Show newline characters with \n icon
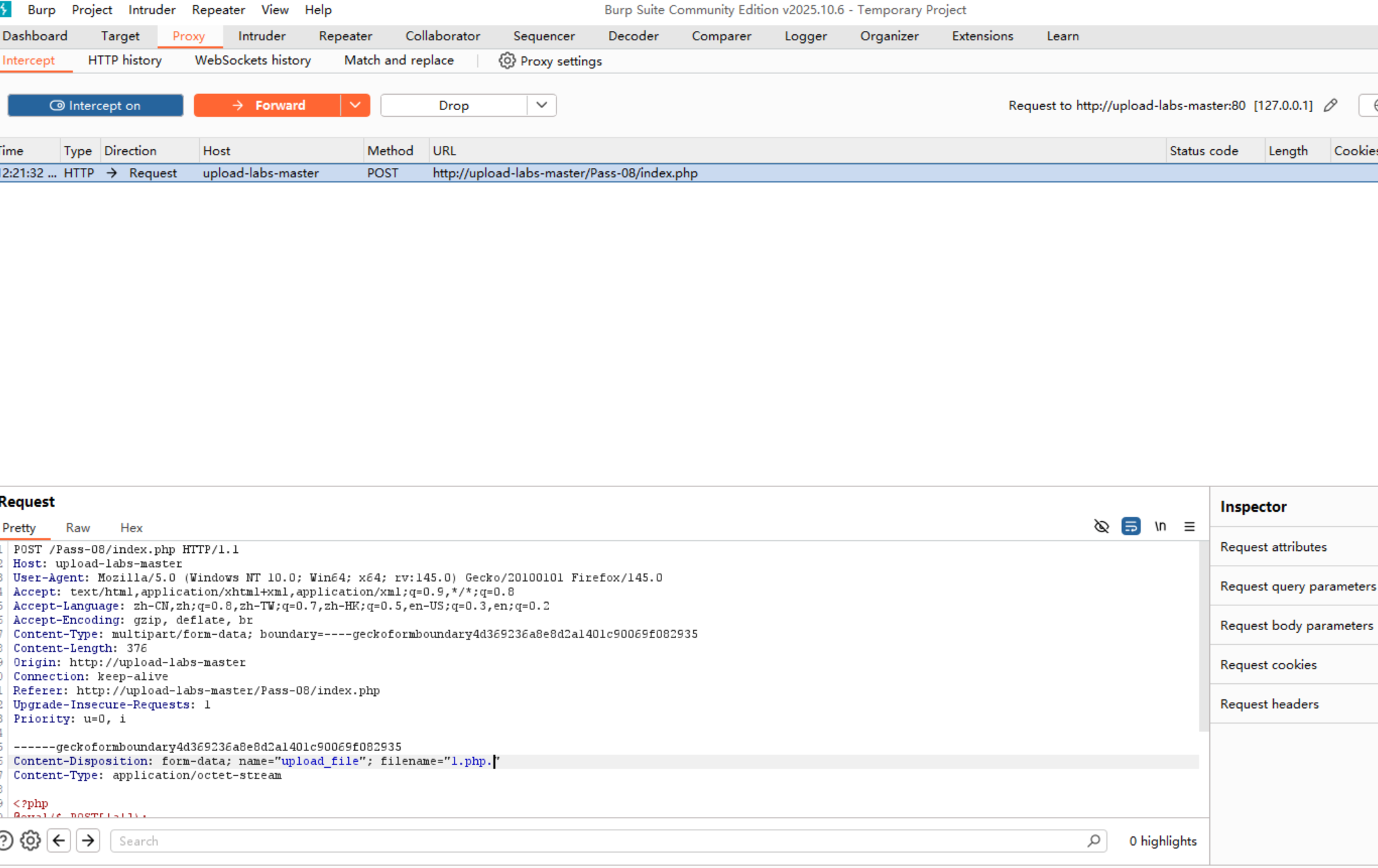The width and height of the screenshot is (1378, 868). coord(1160,526)
